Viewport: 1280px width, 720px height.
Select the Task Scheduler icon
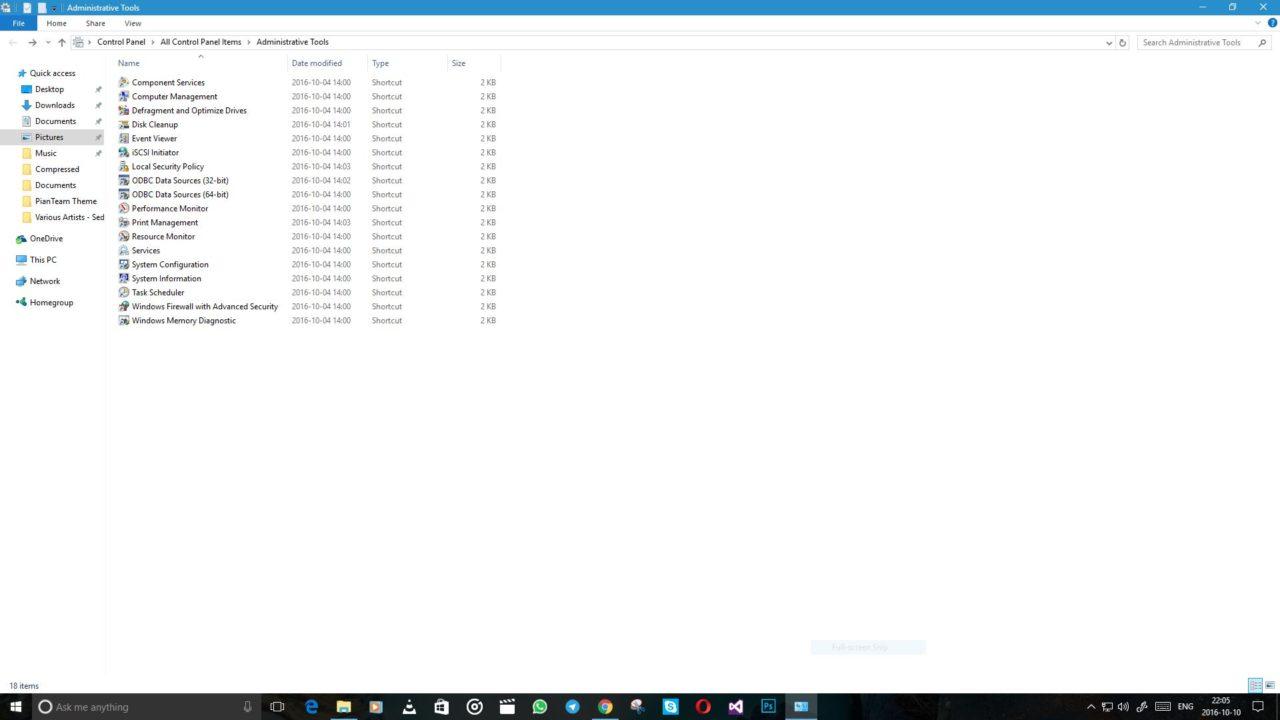pos(124,292)
